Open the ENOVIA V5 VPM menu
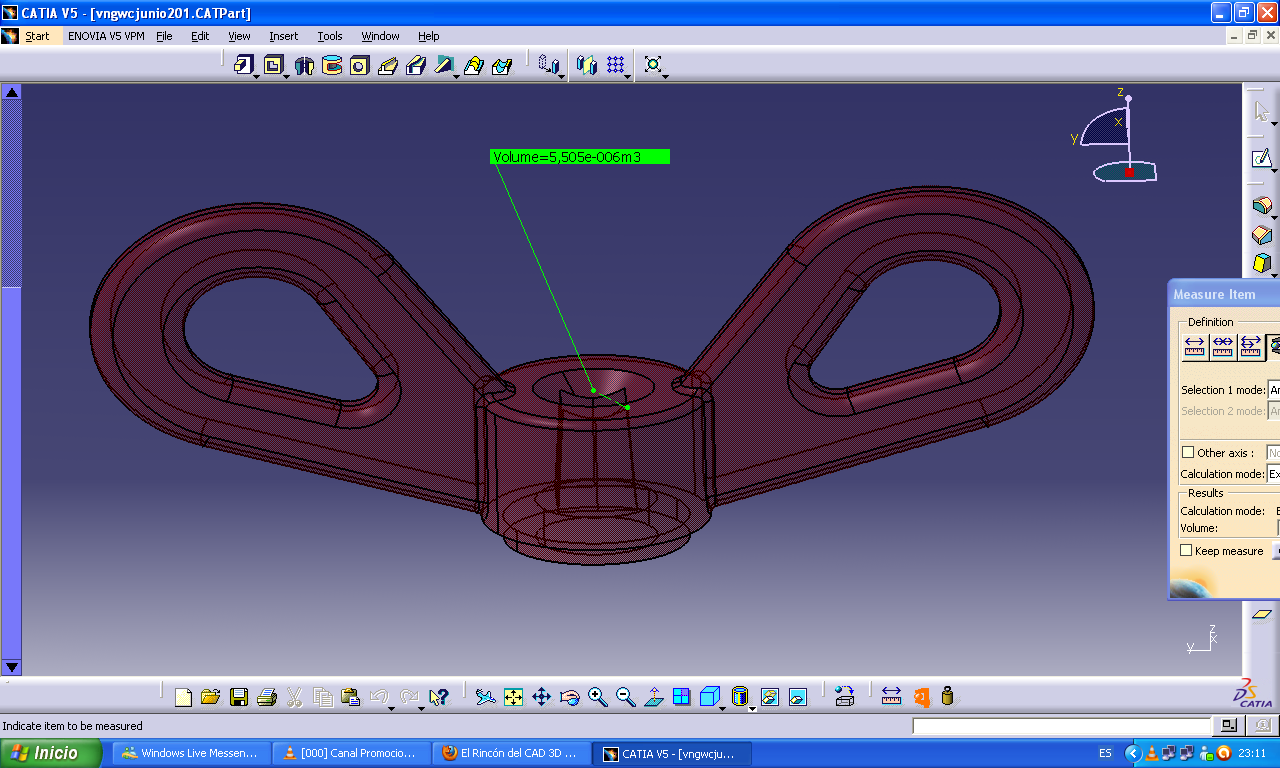 (x=106, y=36)
